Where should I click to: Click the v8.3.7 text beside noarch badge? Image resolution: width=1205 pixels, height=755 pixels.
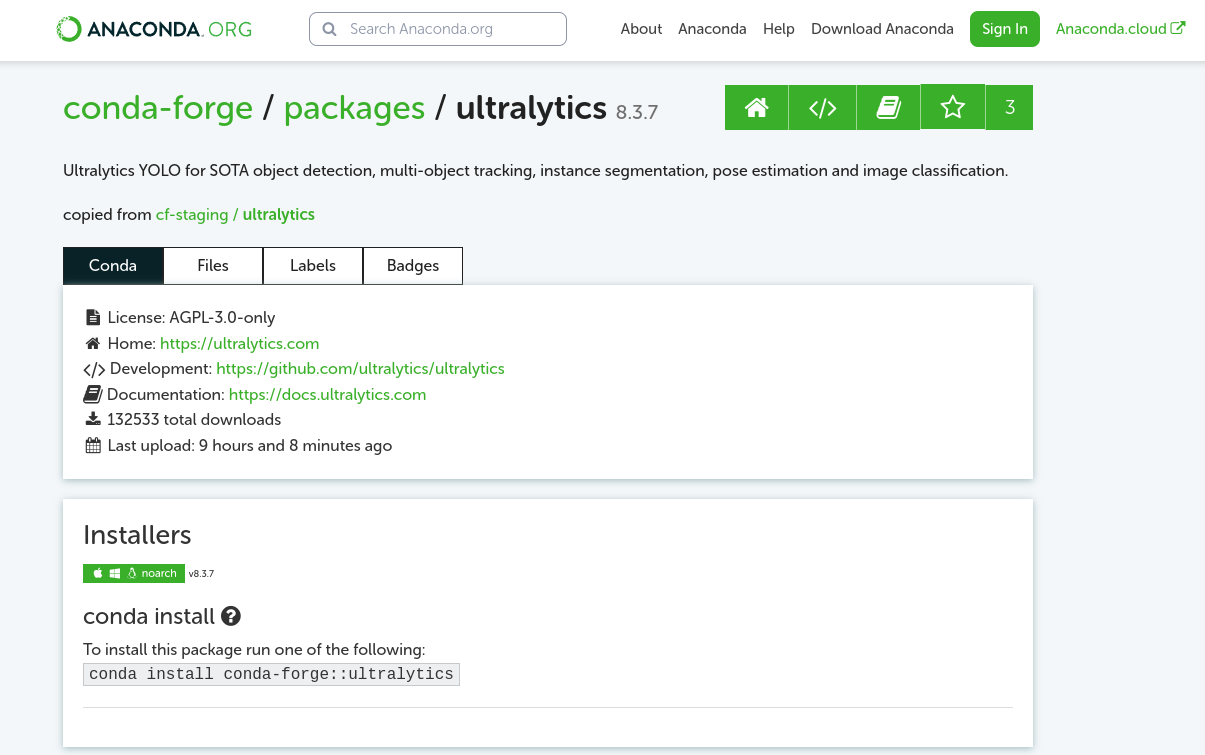201,574
